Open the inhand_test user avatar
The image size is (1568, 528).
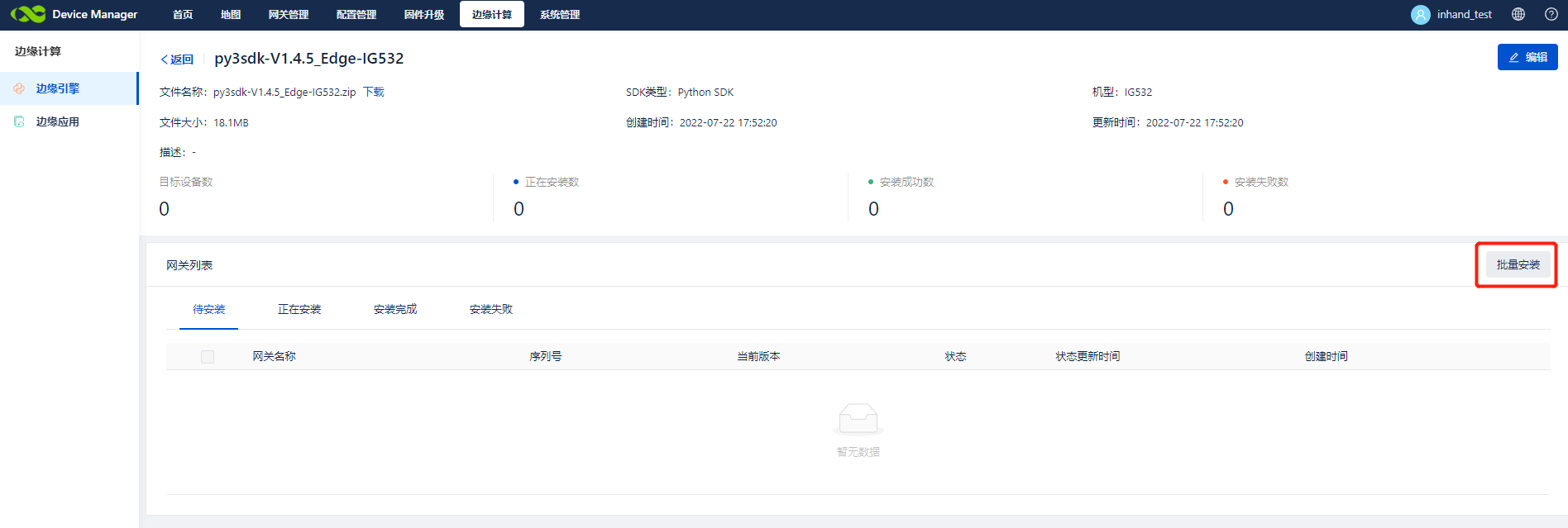[1420, 15]
